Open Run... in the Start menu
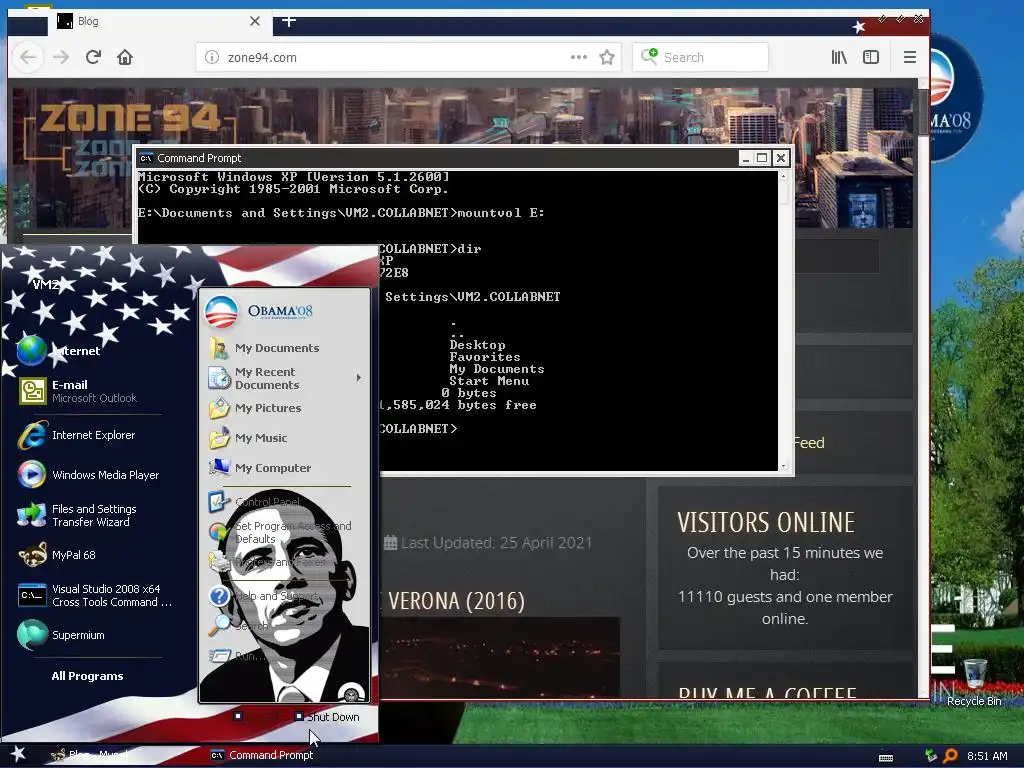Viewport: 1024px width, 768px height. click(238, 656)
